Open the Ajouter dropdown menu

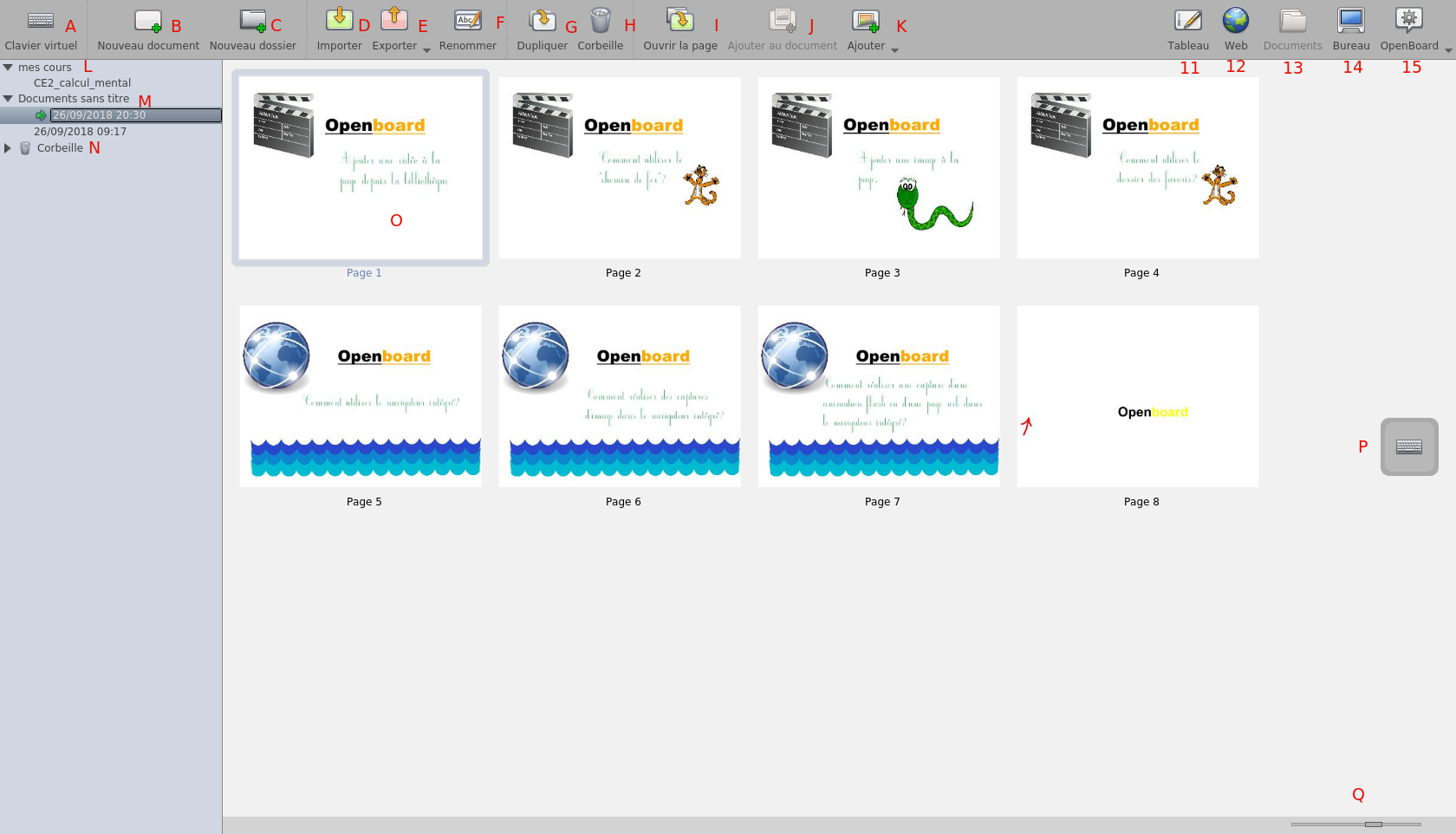[894, 50]
